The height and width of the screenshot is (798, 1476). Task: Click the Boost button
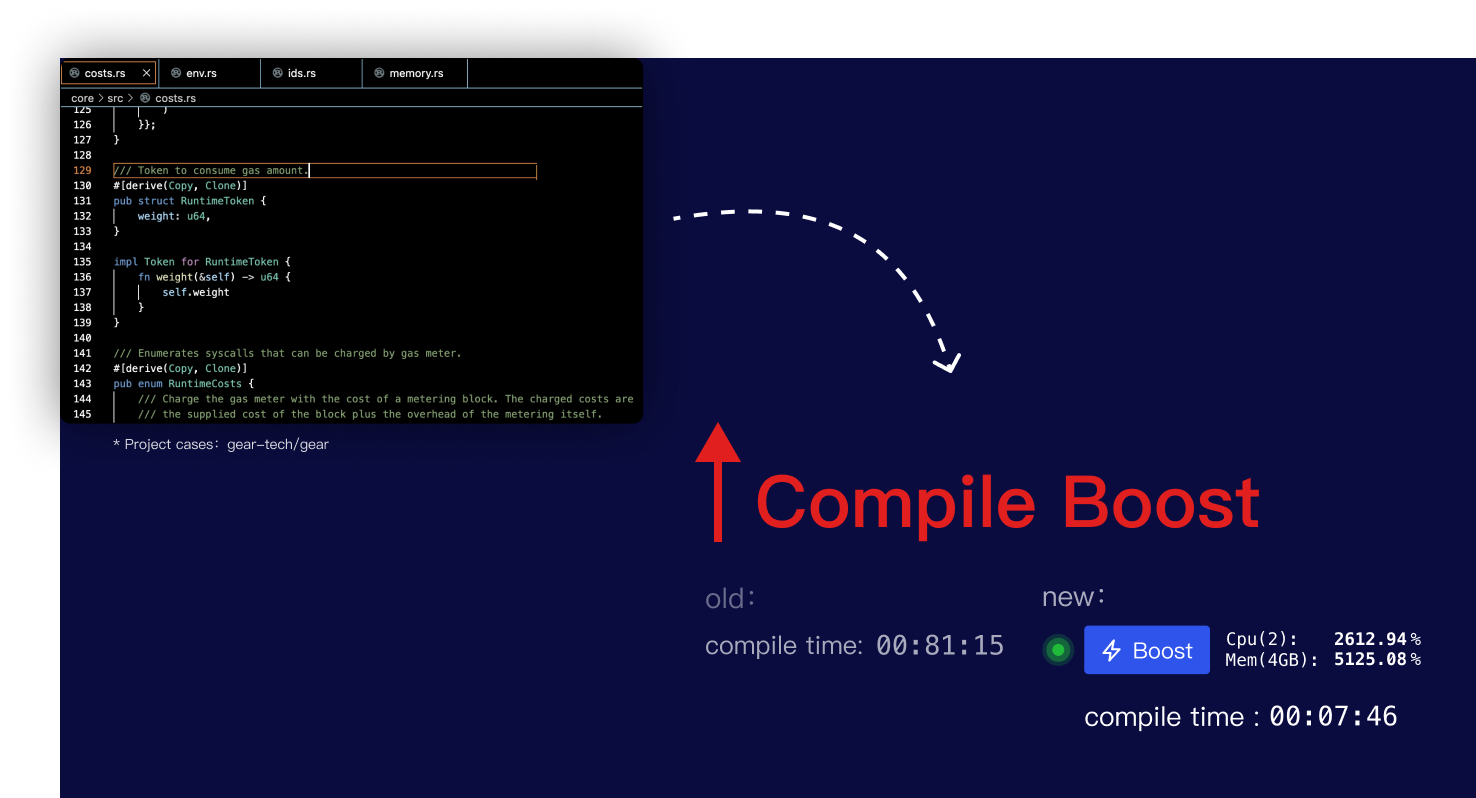1147,650
